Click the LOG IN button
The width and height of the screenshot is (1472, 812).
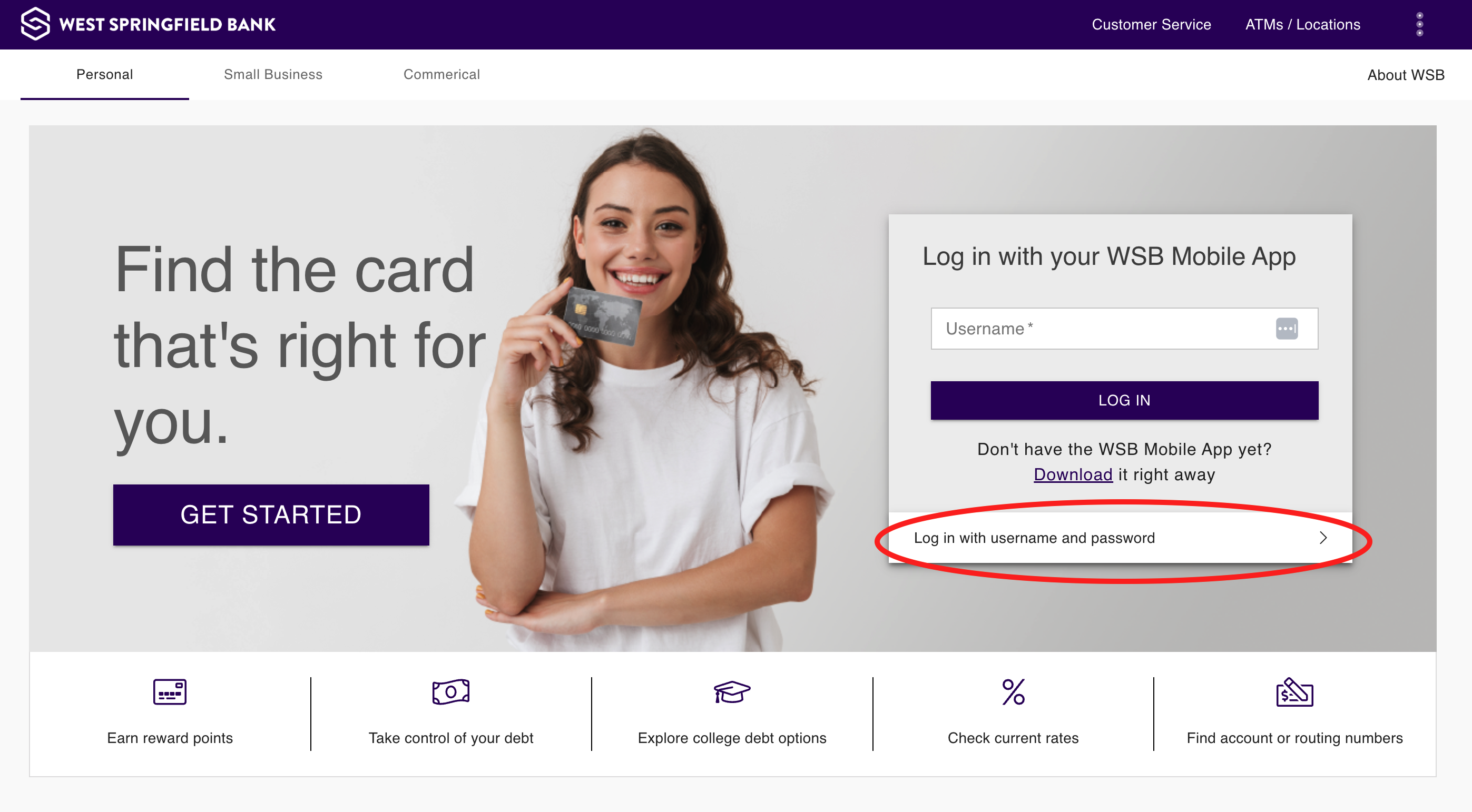(1124, 400)
